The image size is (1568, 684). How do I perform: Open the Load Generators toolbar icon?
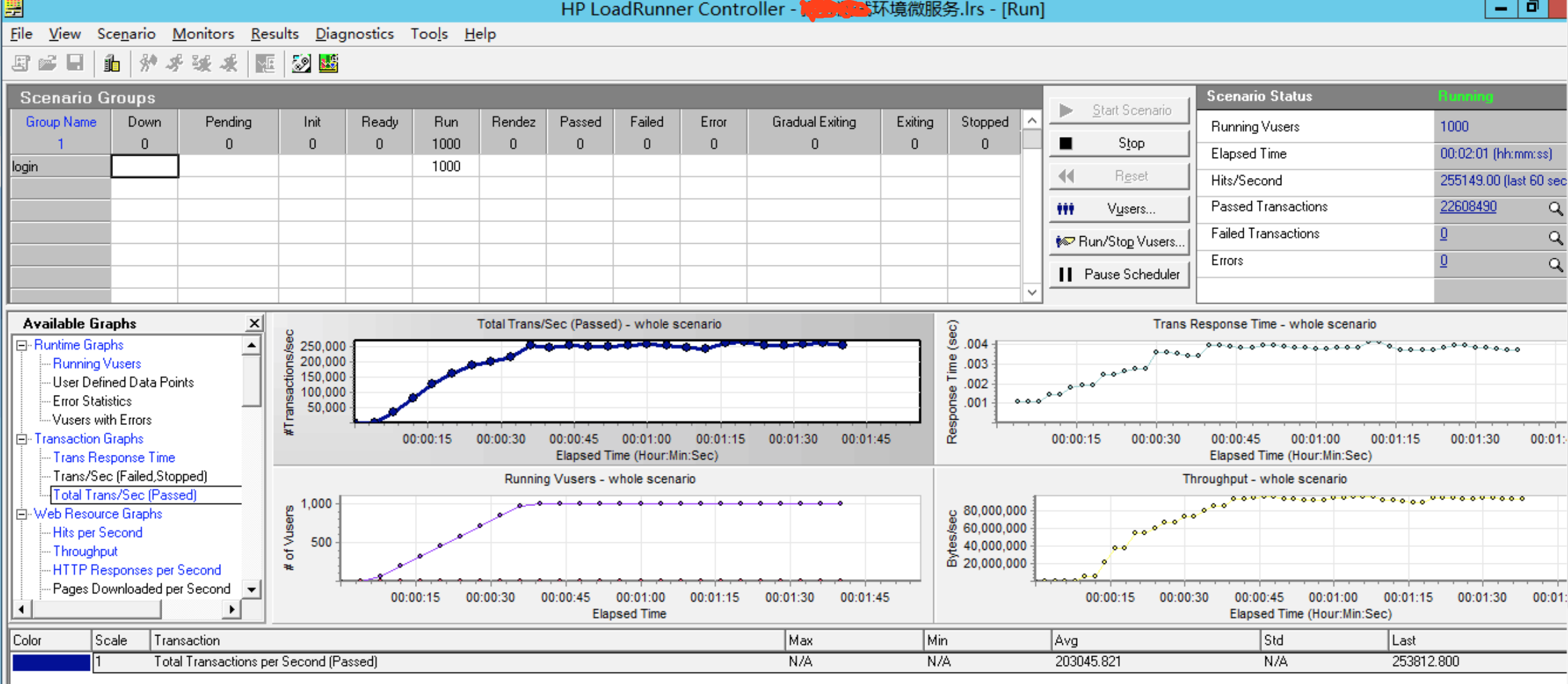click(112, 63)
